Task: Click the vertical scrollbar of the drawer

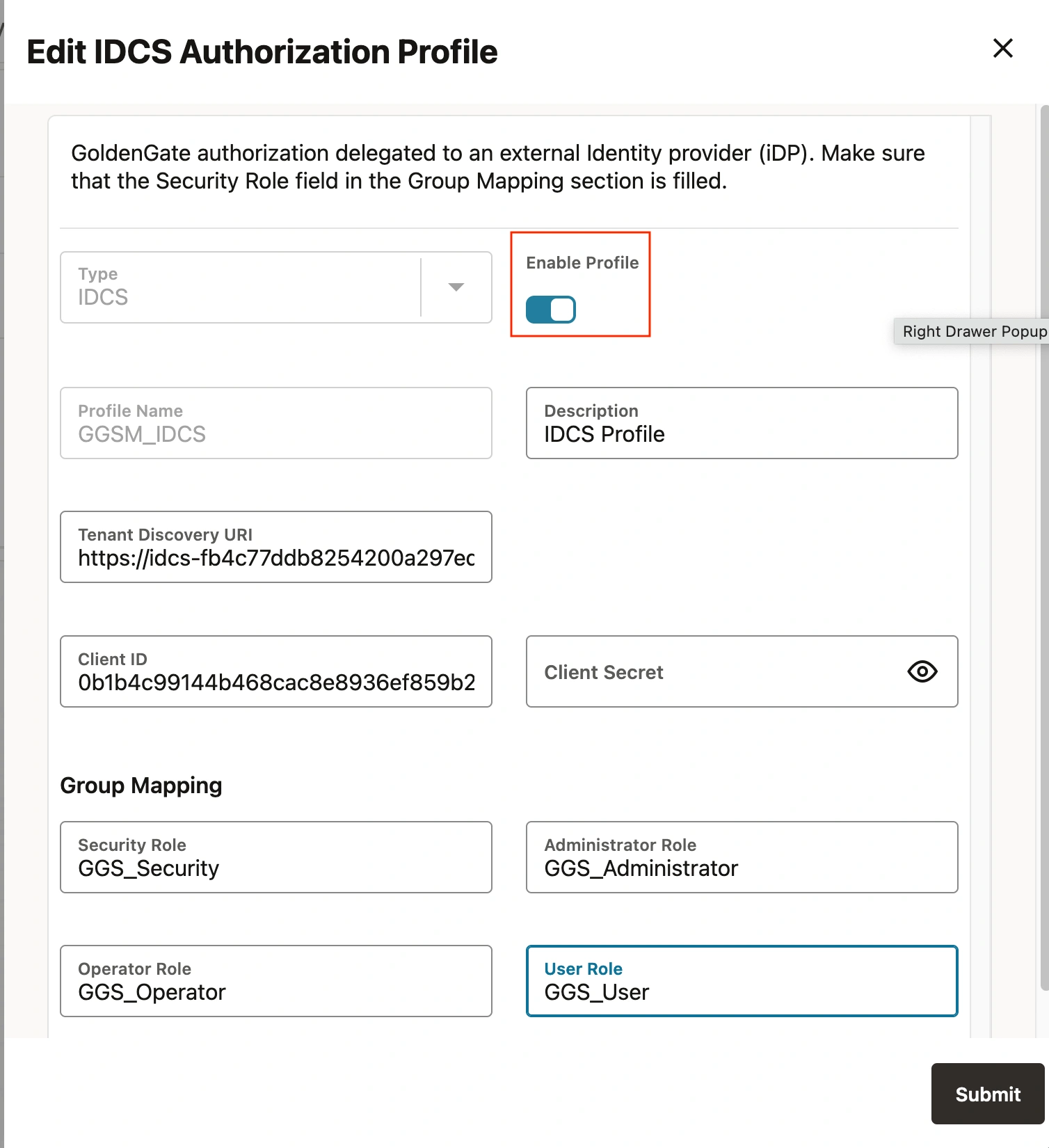Action: click(x=1044, y=547)
